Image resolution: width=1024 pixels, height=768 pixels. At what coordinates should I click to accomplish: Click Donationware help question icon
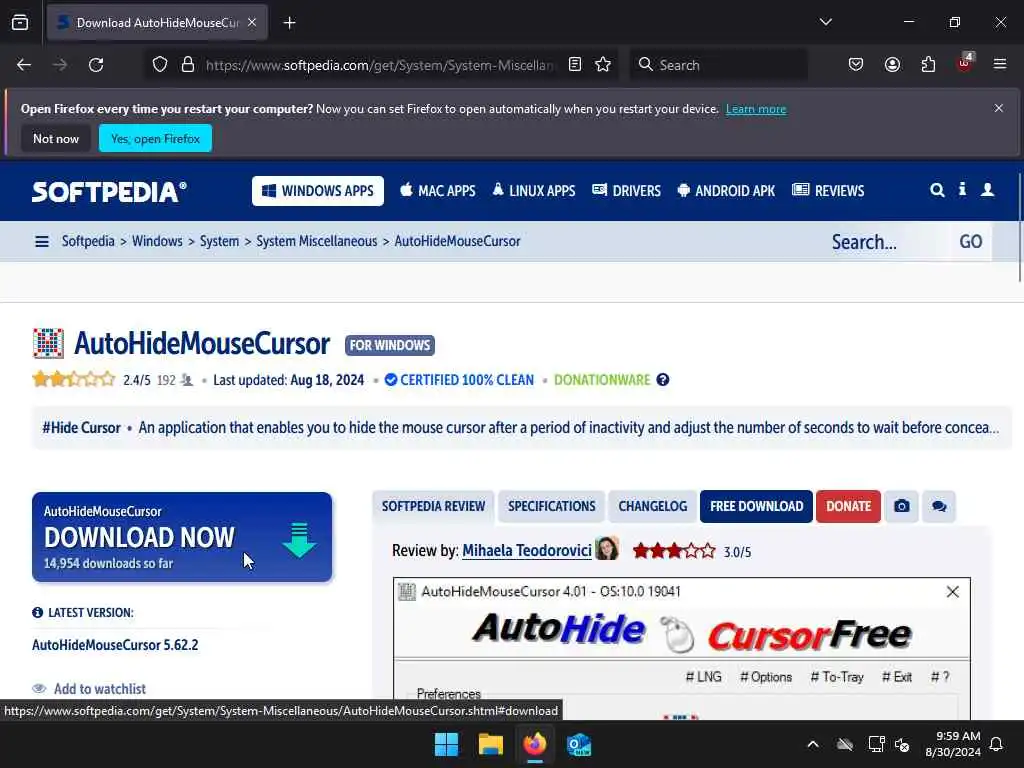(x=663, y=380)
